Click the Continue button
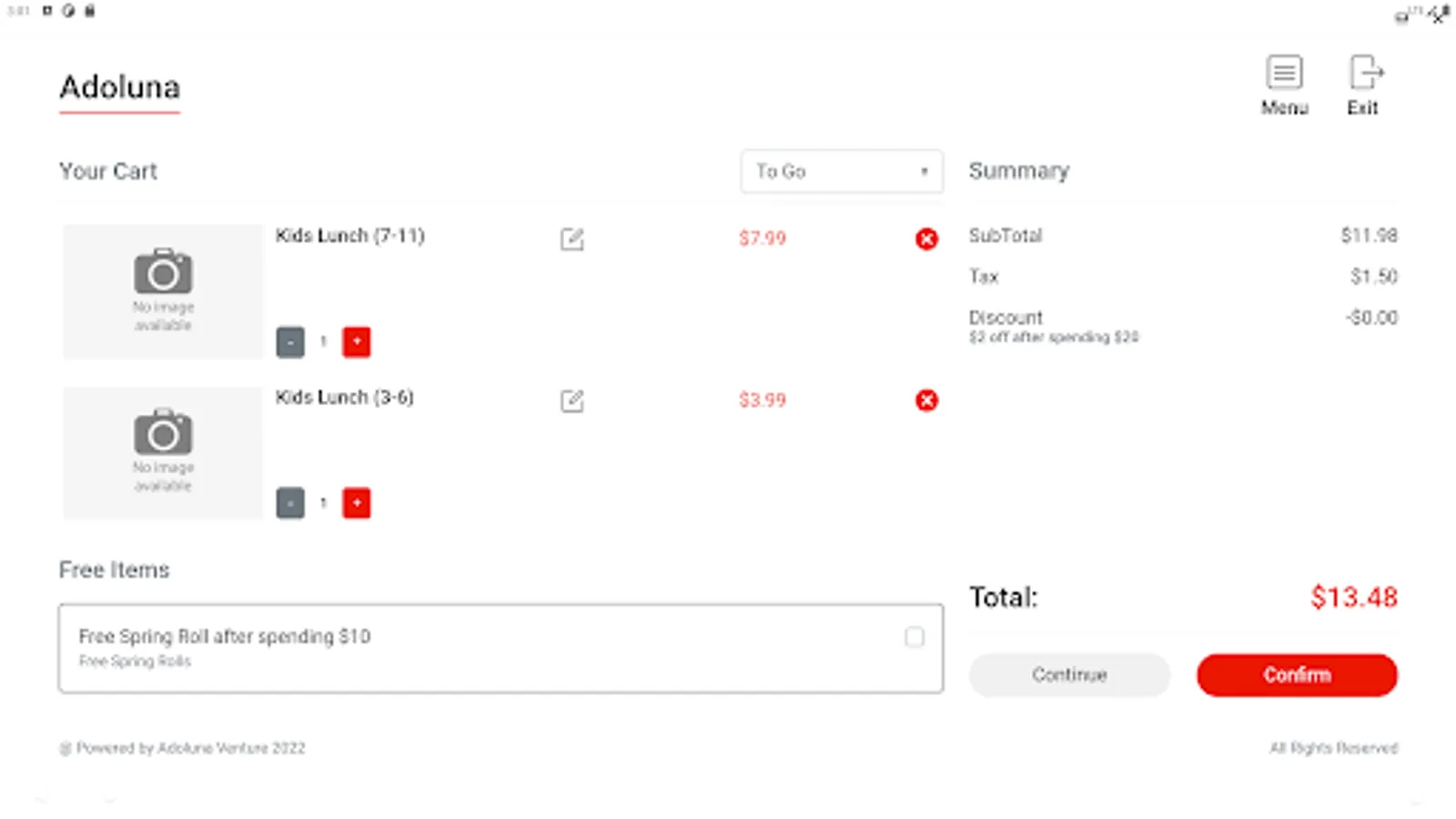Screen dimensions: 1456x819 tap(1069, 675)
